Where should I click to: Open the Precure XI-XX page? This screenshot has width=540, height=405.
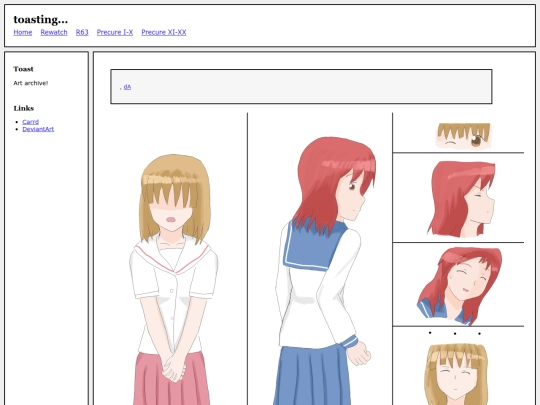(x=164, y=32)
